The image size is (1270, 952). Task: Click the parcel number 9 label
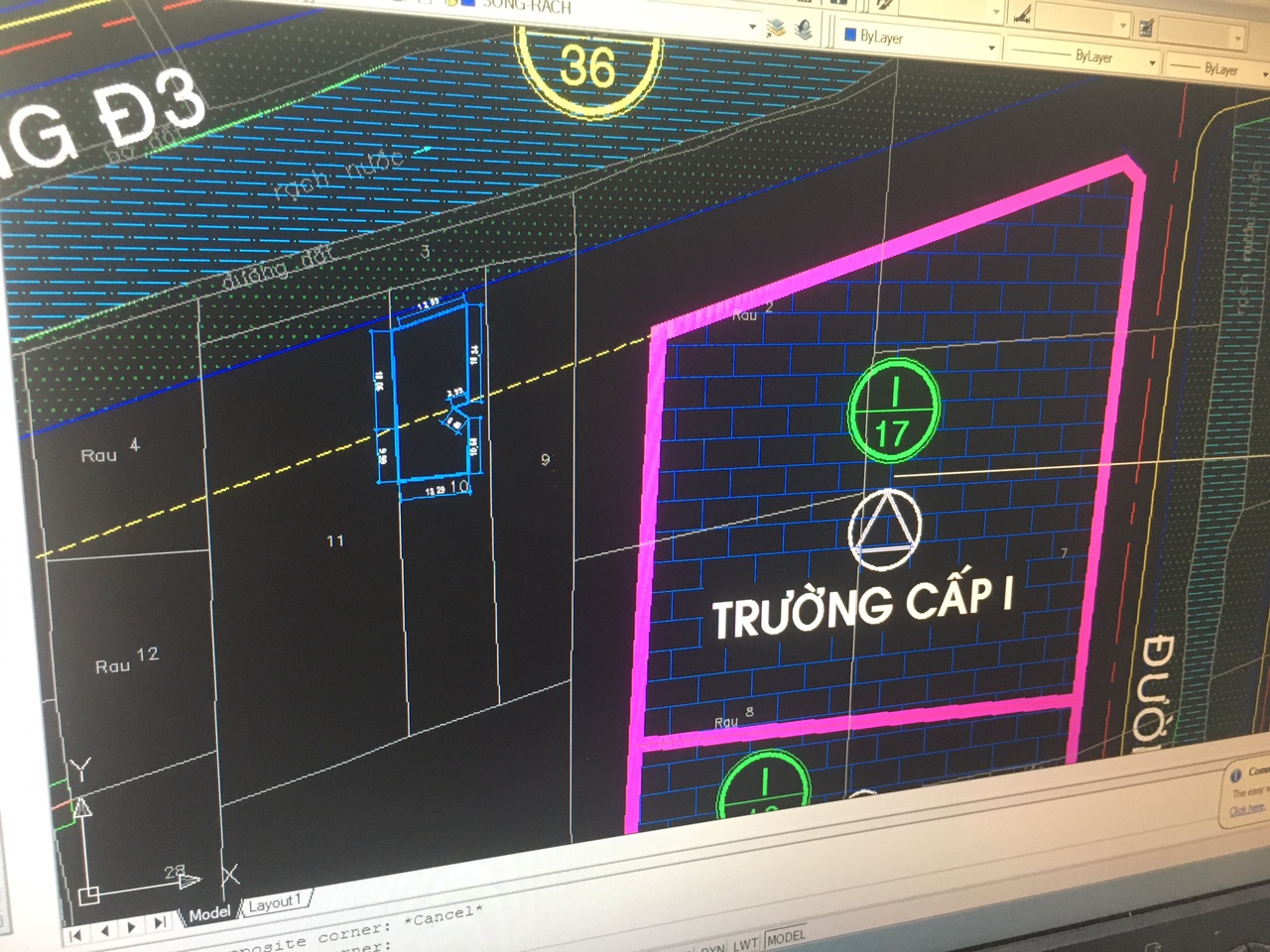click(x=545, y=459)
